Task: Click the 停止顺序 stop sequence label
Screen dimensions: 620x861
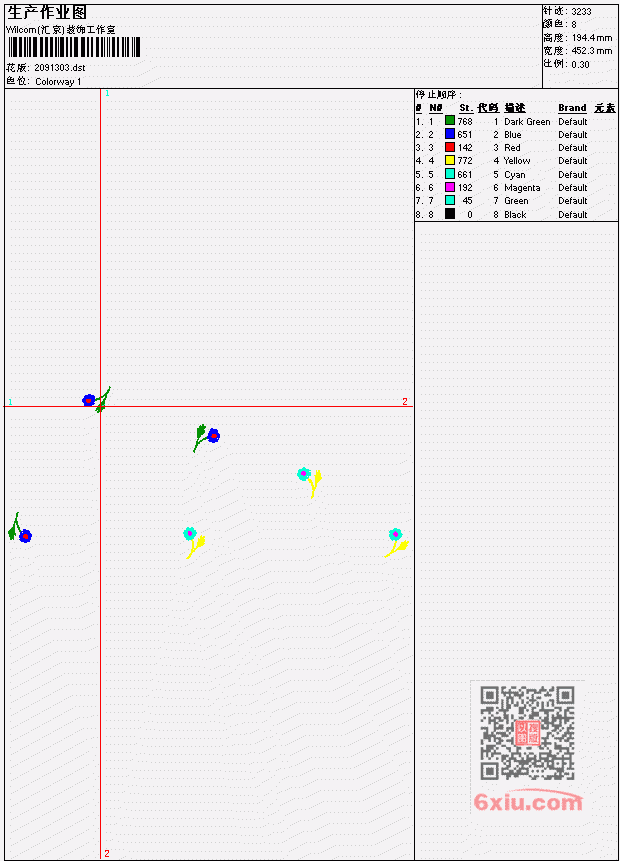Action: 438,94
